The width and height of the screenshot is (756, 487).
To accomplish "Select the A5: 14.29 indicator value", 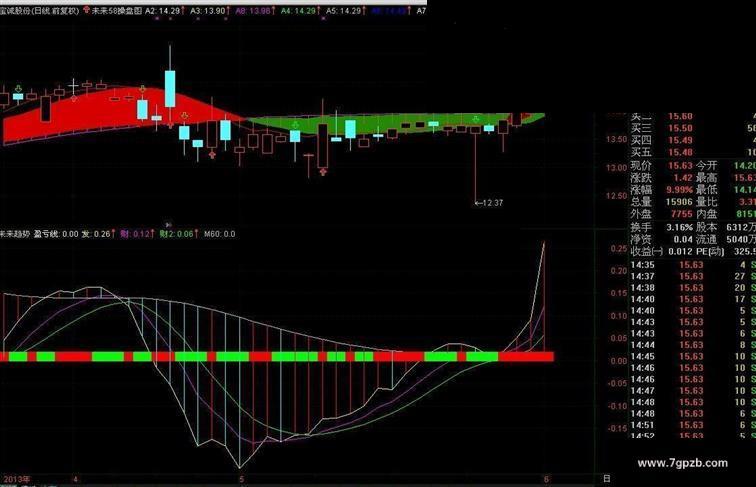I will click(x=343, y=10).
